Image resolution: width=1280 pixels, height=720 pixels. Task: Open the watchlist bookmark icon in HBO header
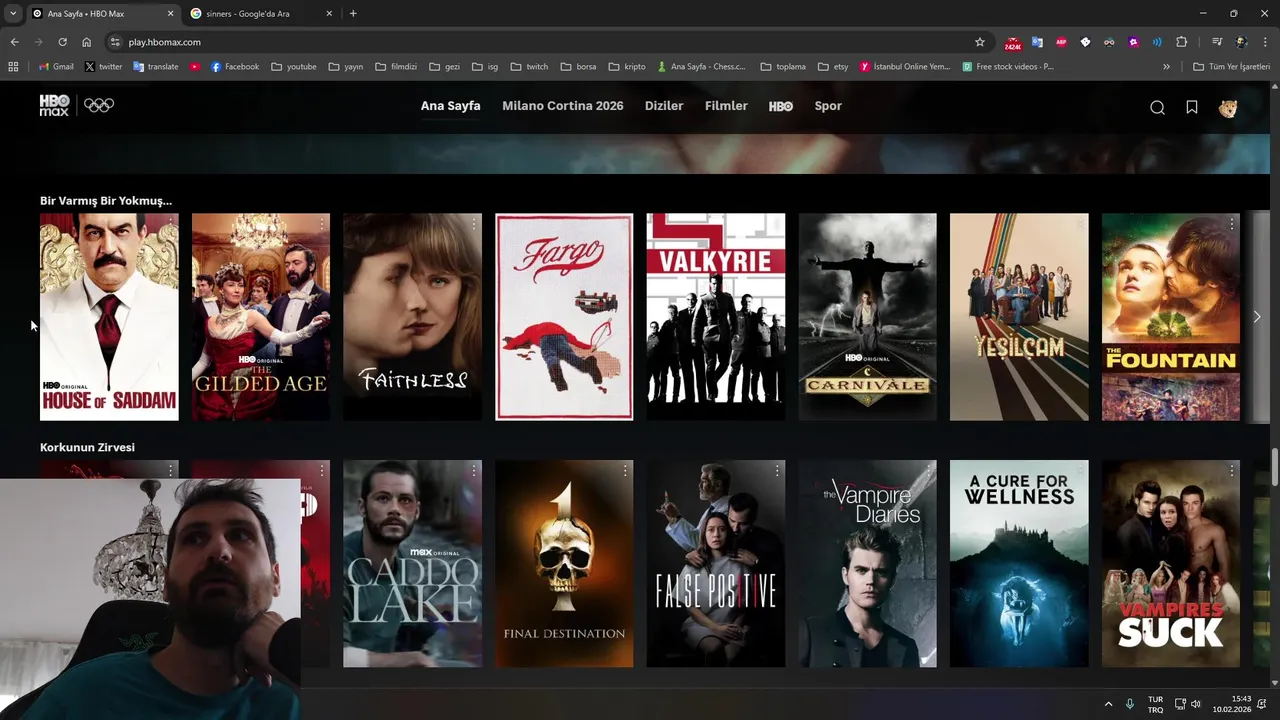[1192, 107]
